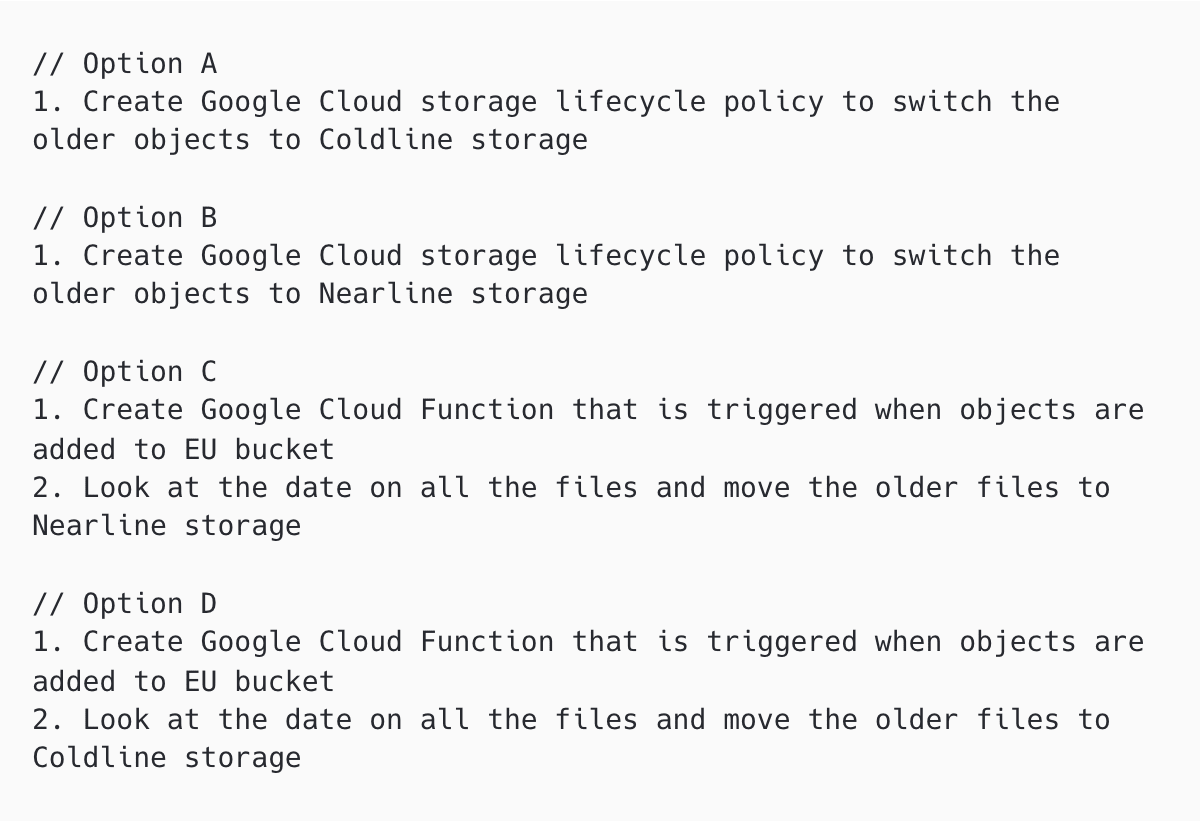Click "triggered" in Option C's first step
Screen dimensions: 1200x822
[x=782, y=410]
